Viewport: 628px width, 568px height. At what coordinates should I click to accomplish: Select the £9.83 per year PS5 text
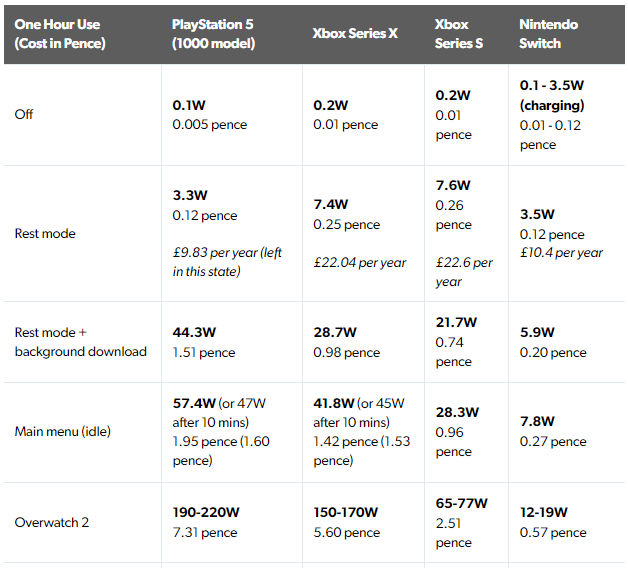point(227,262)
